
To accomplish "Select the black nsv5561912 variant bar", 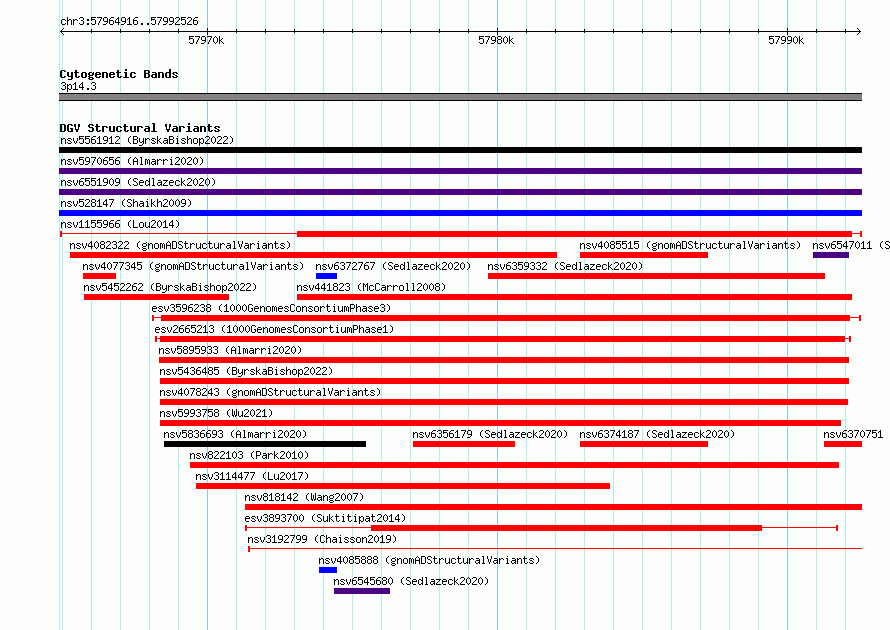I will coord(460,150).
